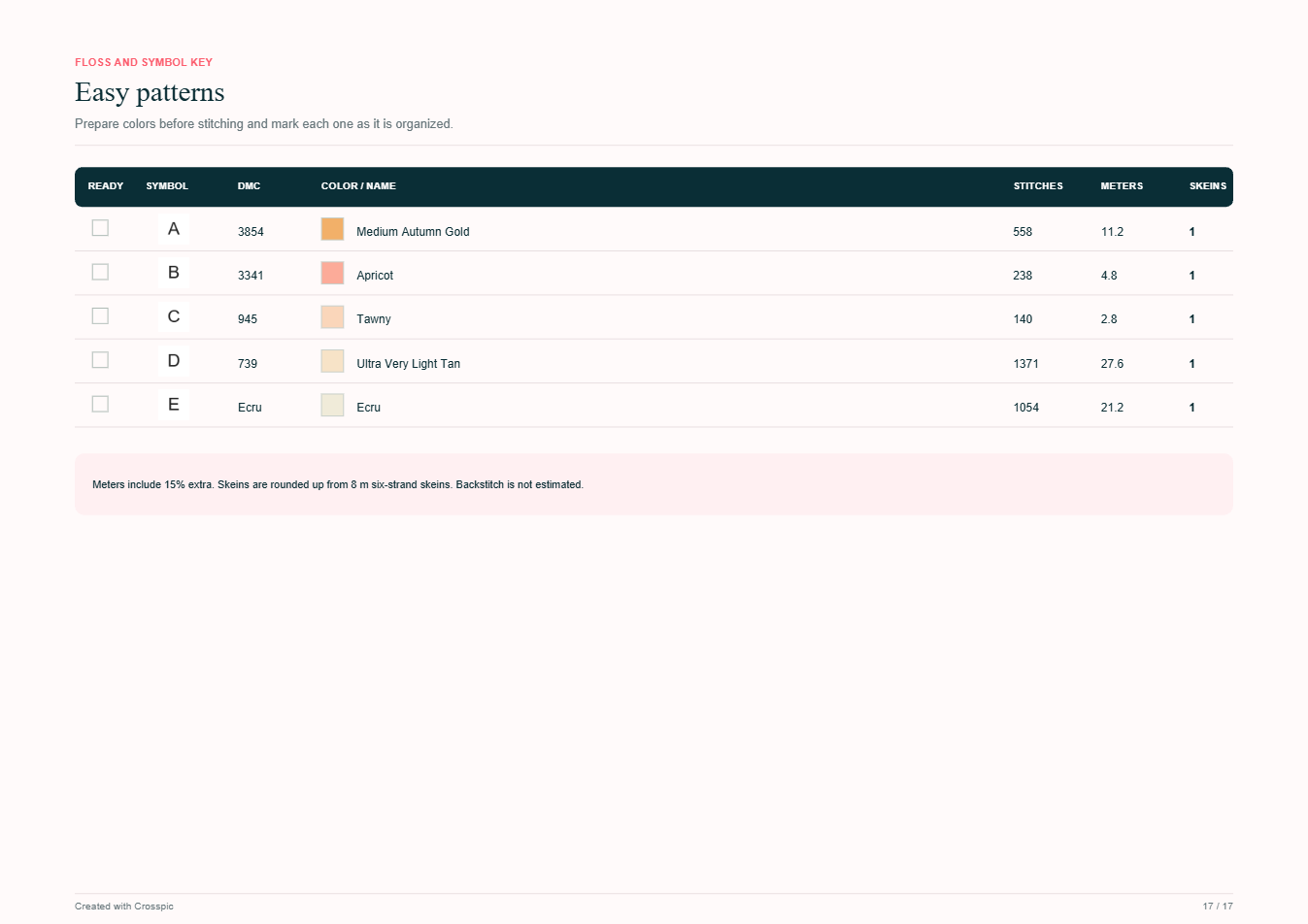Click the DMC column header
The width and height of the screenshot is (1308, 924).
tap(250, 186)
